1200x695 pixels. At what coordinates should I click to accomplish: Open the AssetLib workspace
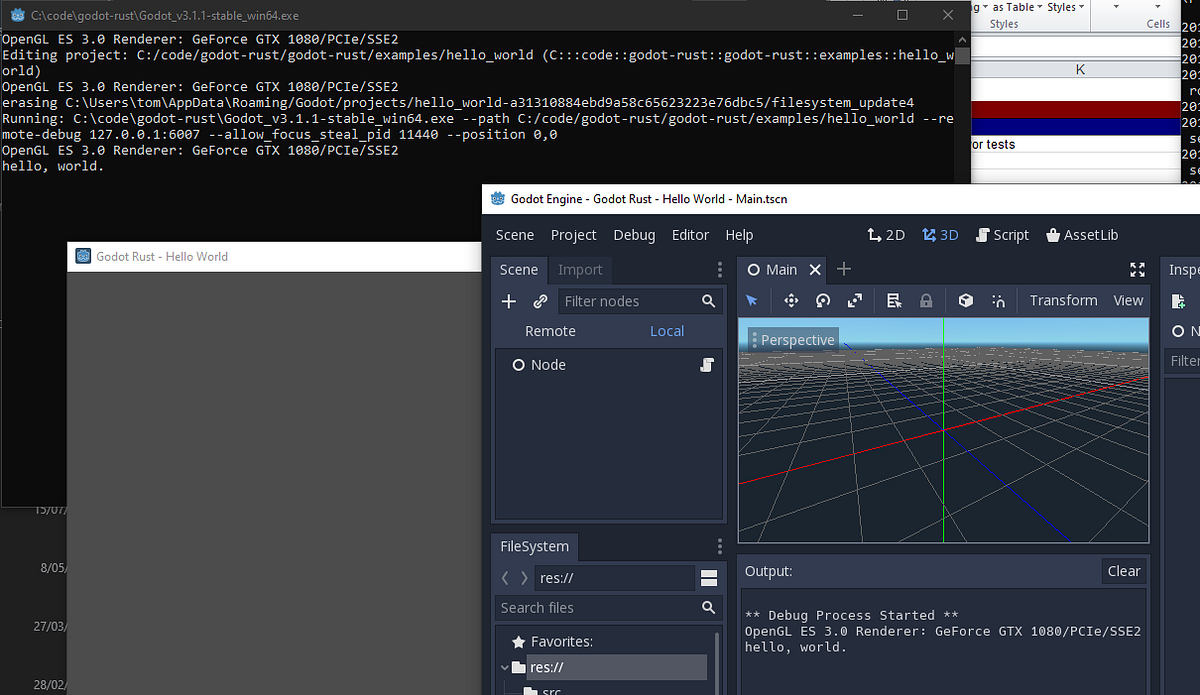1082,235
